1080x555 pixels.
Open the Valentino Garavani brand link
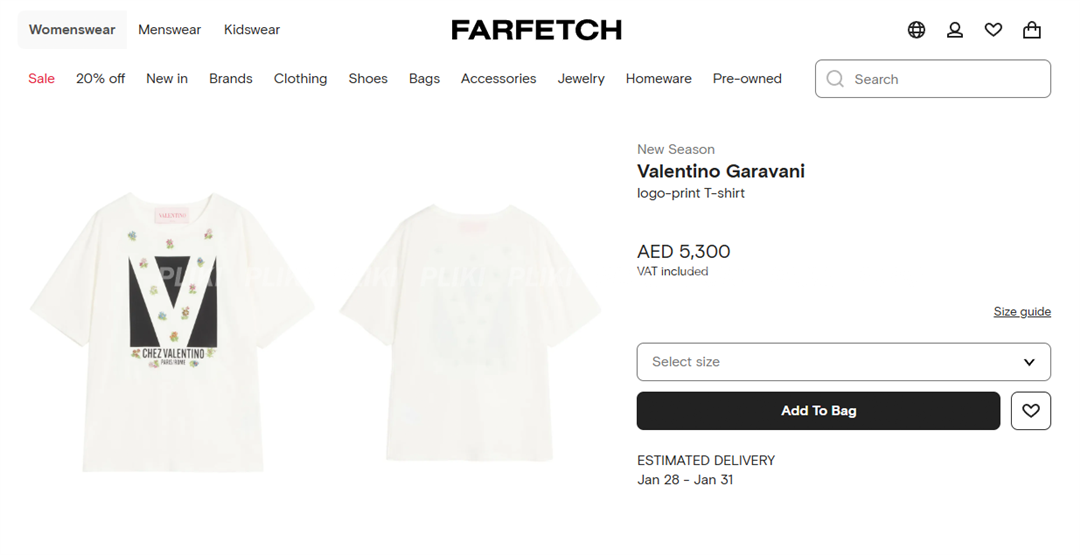721,171
